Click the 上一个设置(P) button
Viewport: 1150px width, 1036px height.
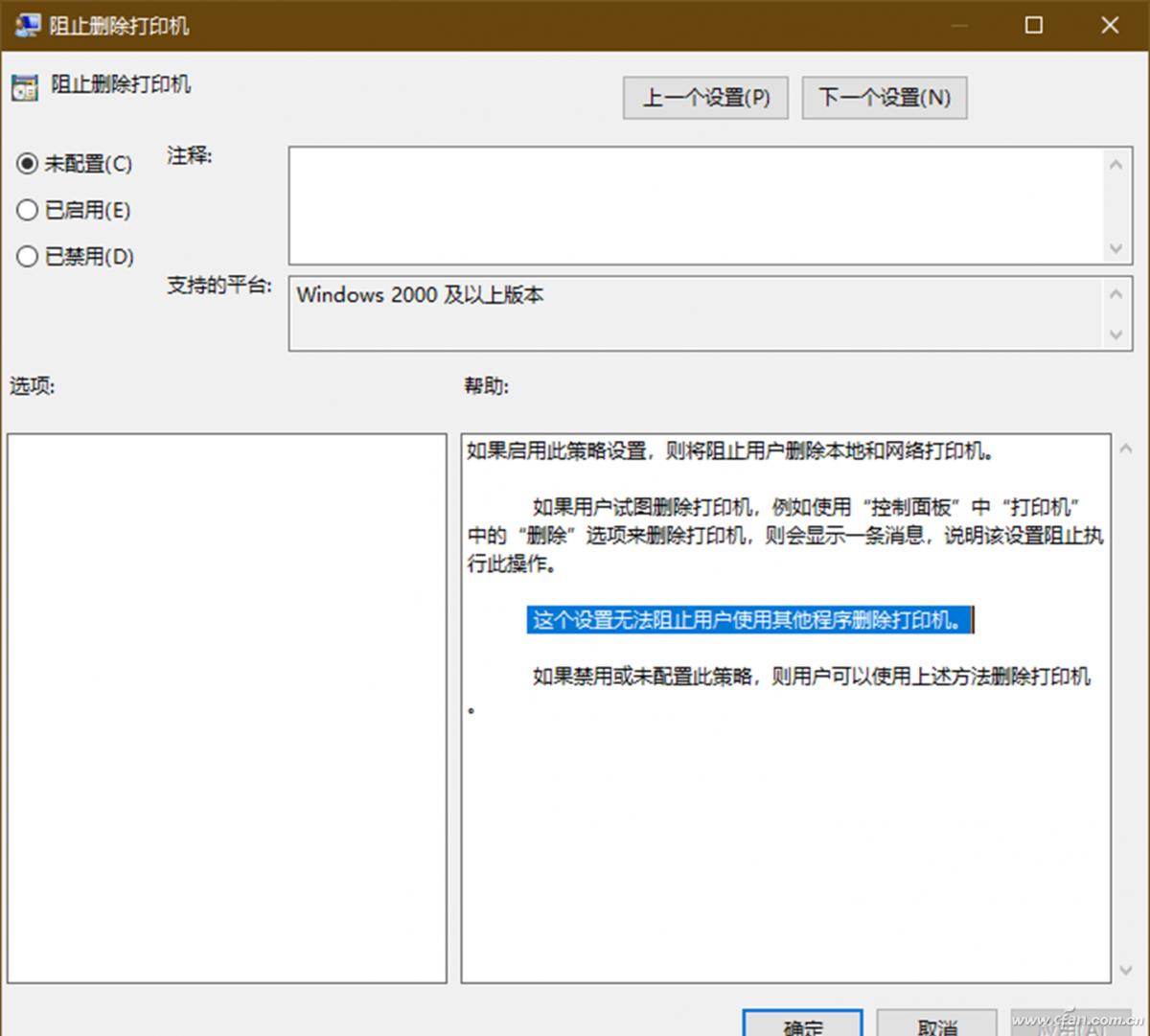[x=705, y=97]
